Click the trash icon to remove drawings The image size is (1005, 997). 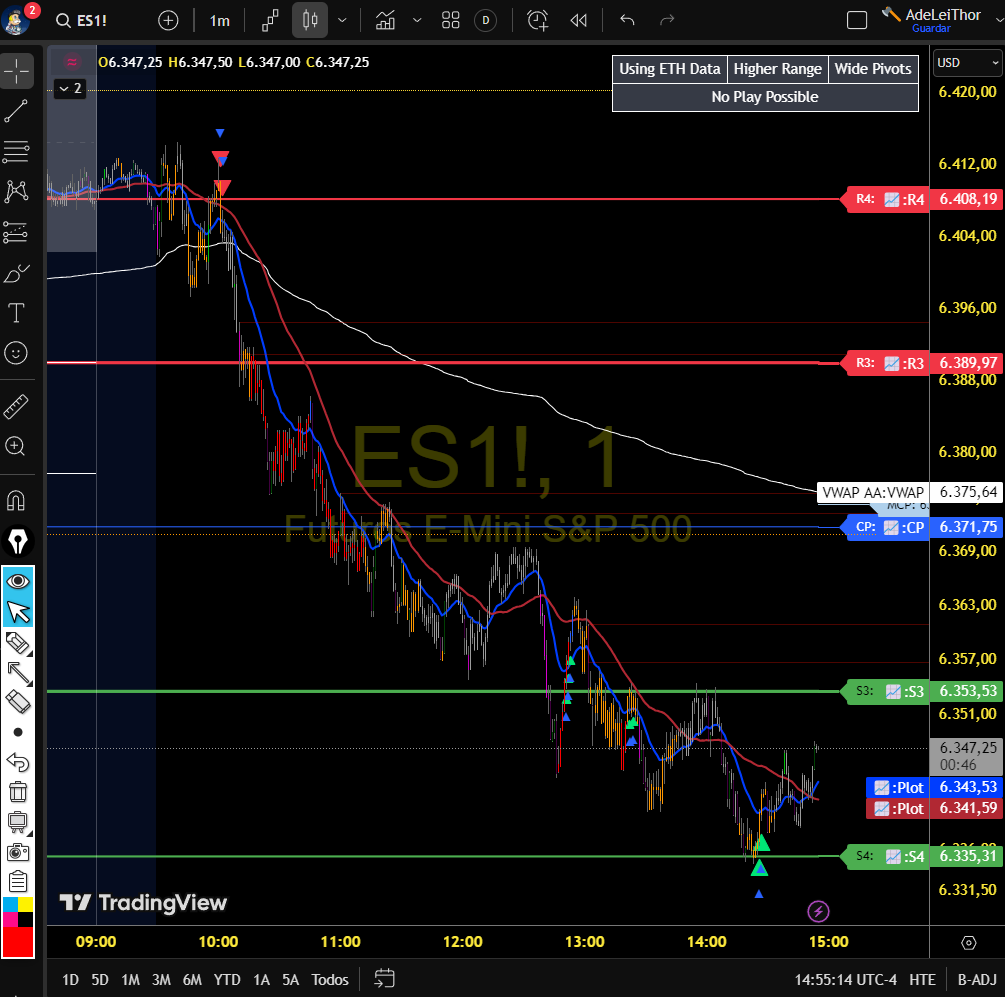pyautogui.click(x=18, y=791)
